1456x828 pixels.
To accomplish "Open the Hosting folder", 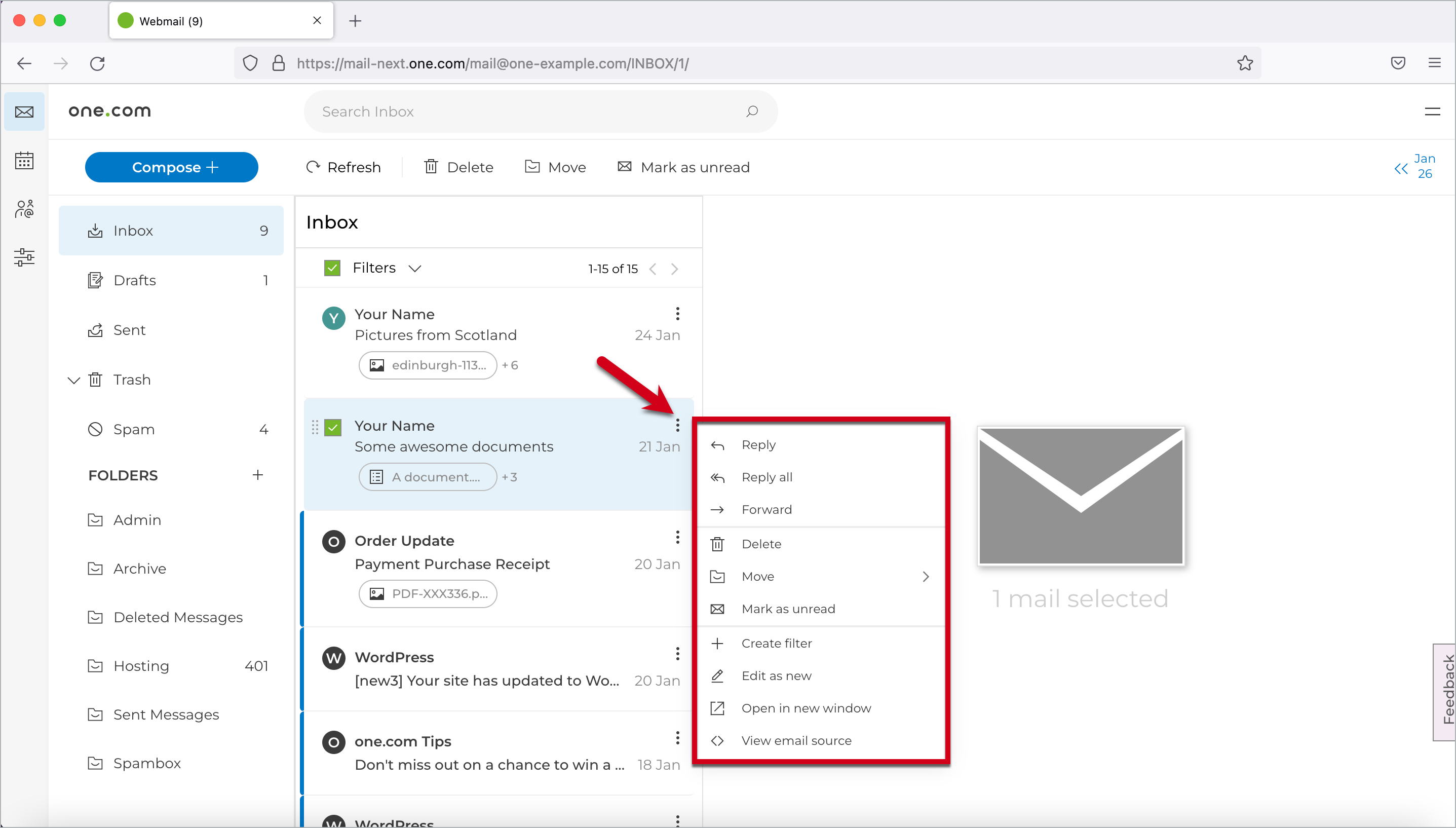I will pyautogui.click(x=141, y=666).
